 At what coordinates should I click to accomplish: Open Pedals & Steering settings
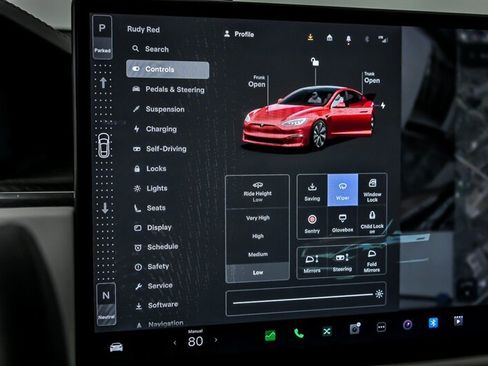pyautogui.click(x=168, y=89)
